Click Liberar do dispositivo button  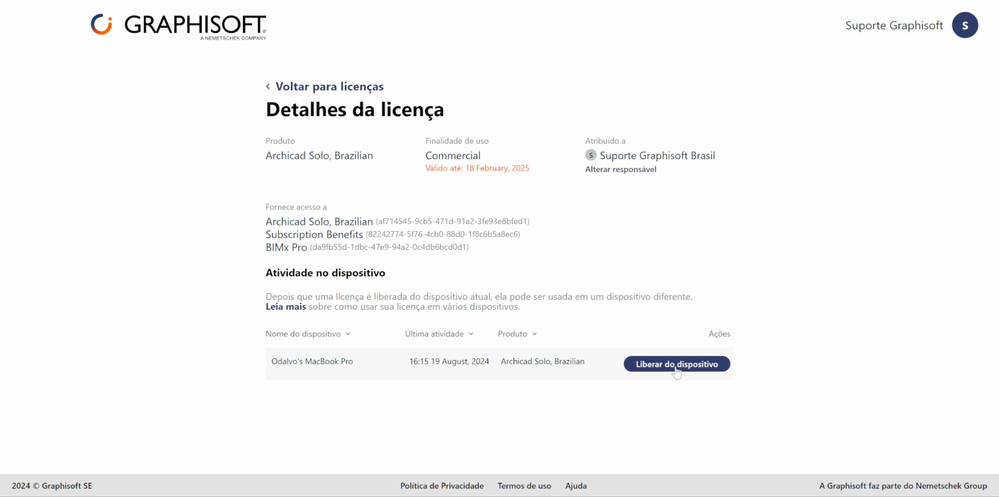click(677, 364)
